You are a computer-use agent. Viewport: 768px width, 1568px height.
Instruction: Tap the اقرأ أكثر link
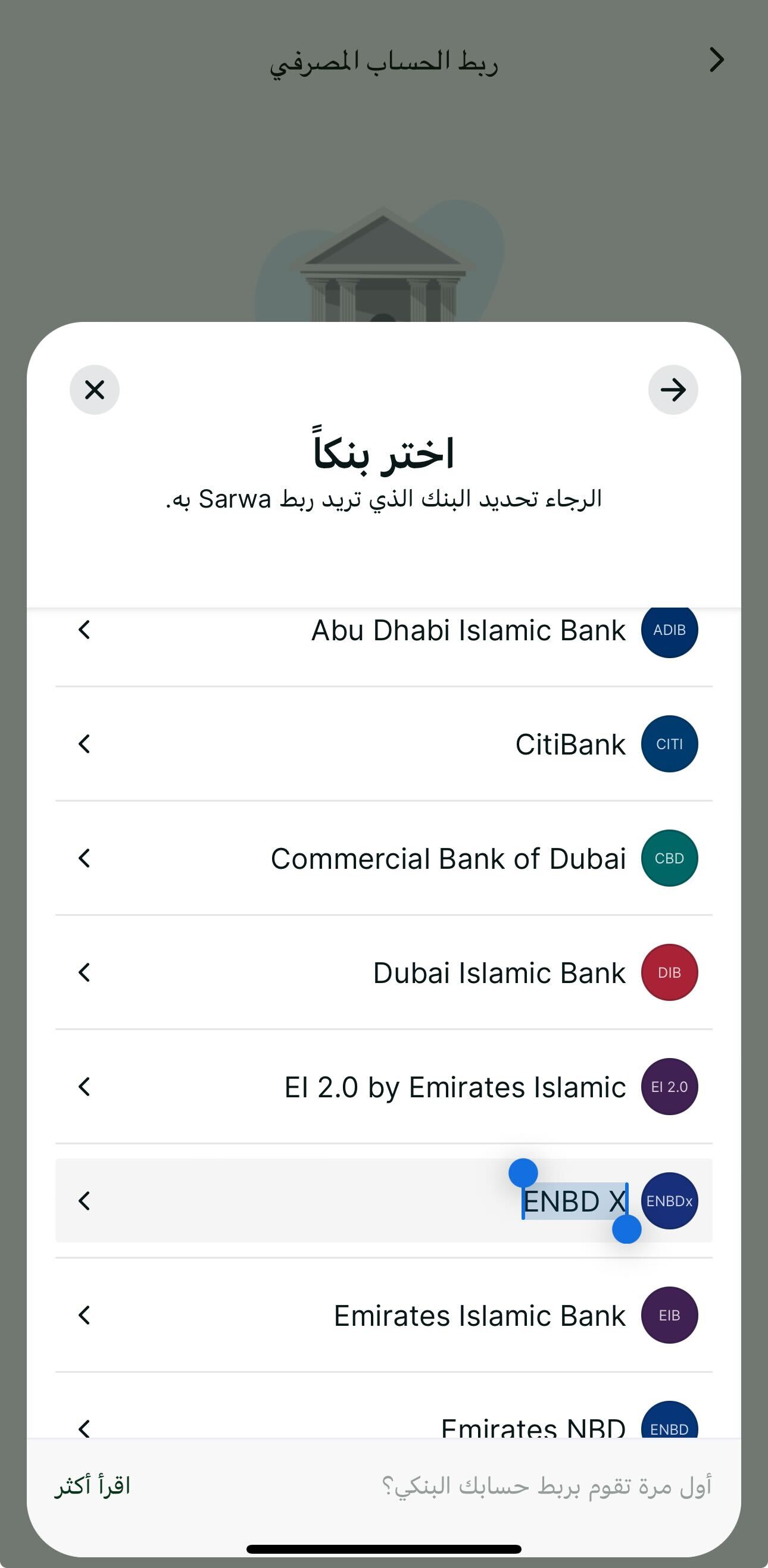[92, 1486]
